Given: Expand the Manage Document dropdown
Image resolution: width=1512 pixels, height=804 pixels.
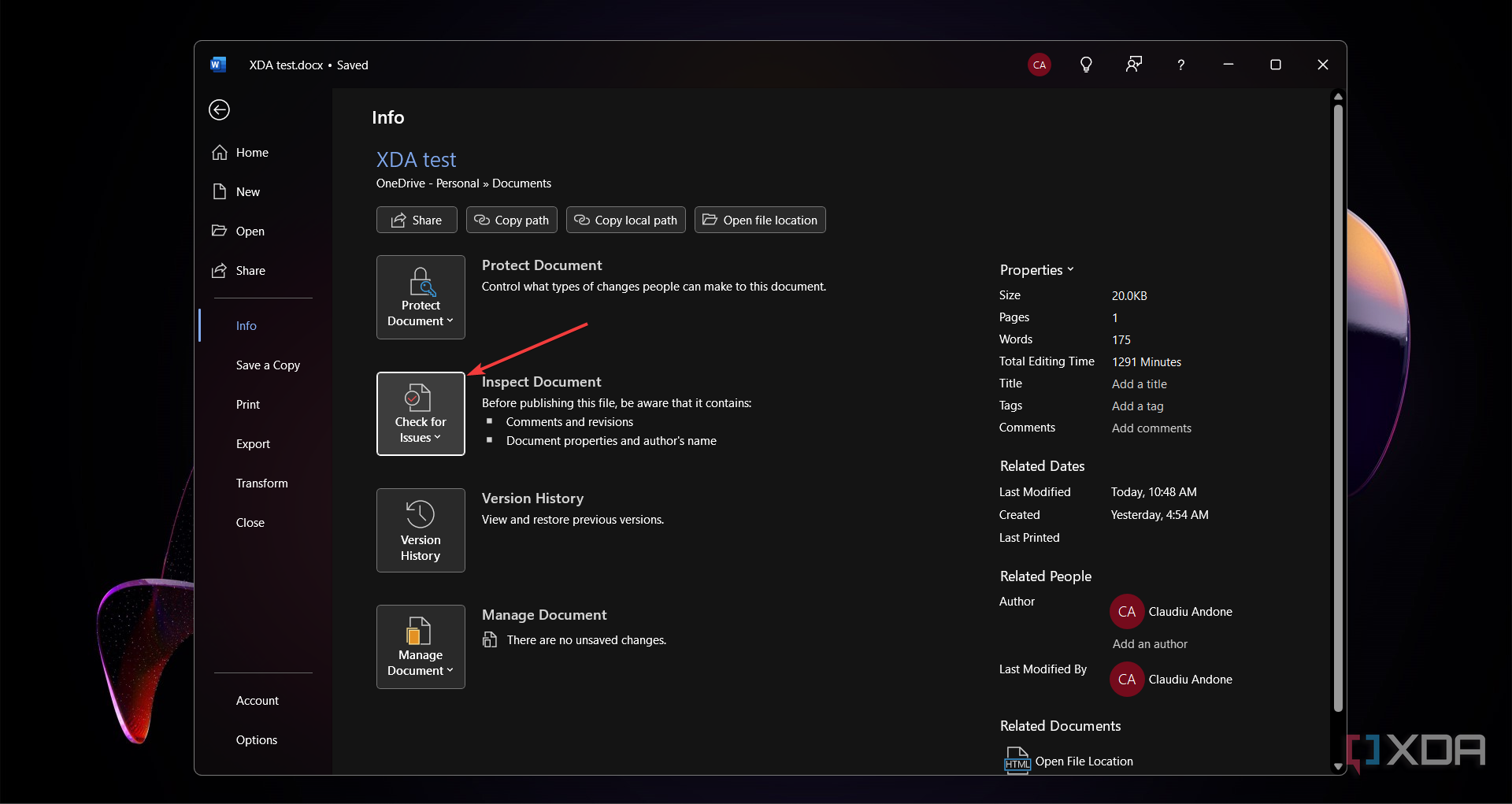Looking at the screenshot, I should [421, 647].
